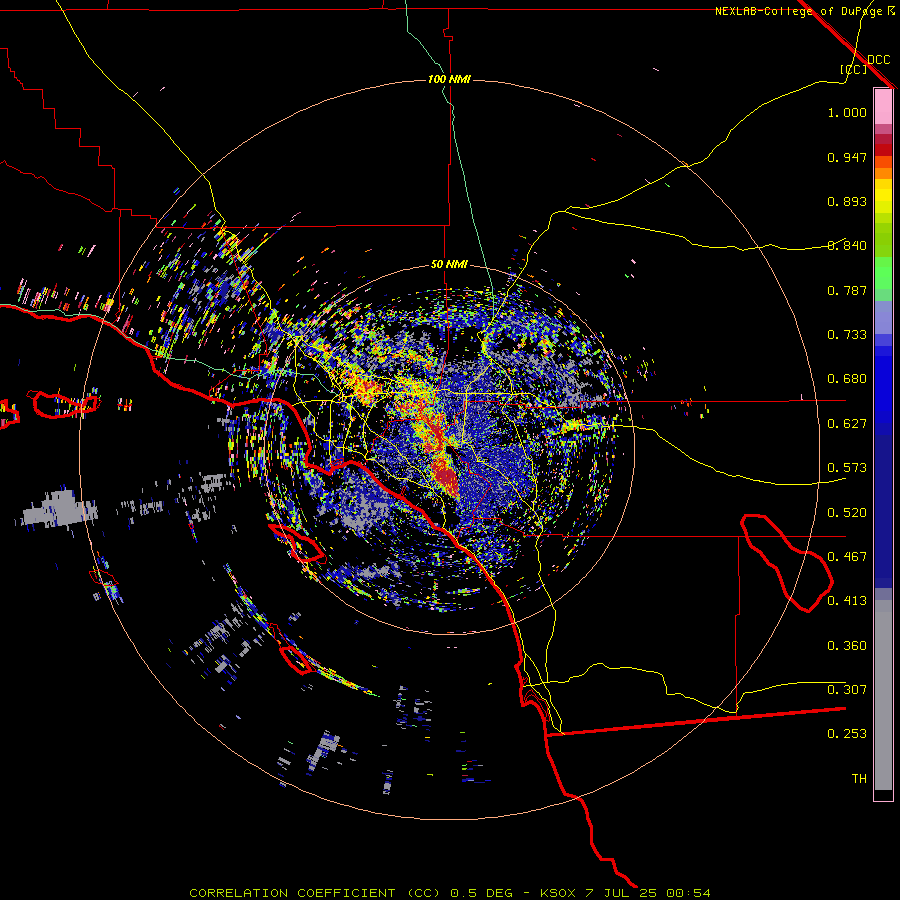Click the 0.733 scale value
The image size is (900, 900).
(x=847, y=335)
